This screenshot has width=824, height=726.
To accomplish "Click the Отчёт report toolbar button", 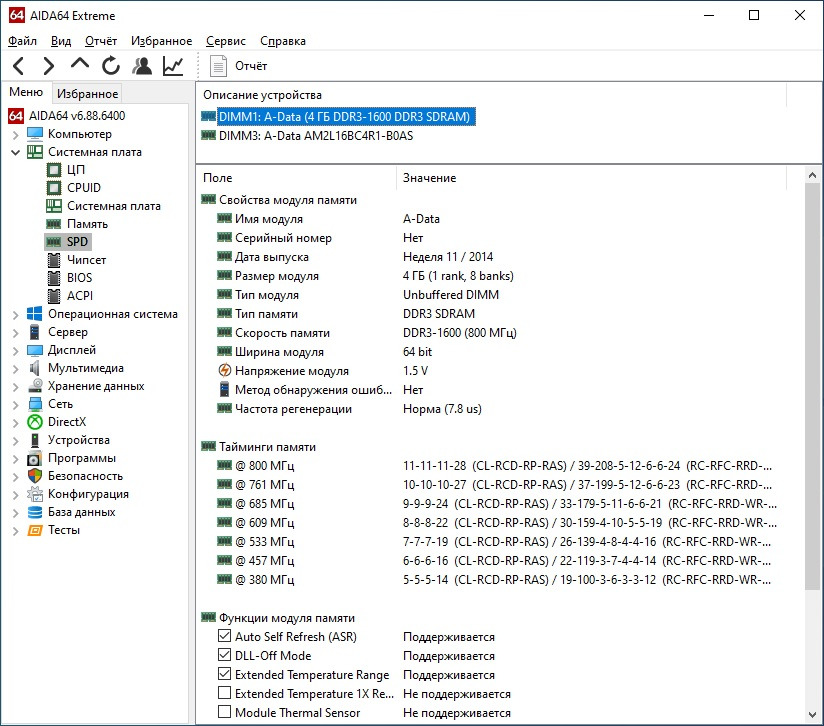I will pyautogui.click(x=239, y=66).
